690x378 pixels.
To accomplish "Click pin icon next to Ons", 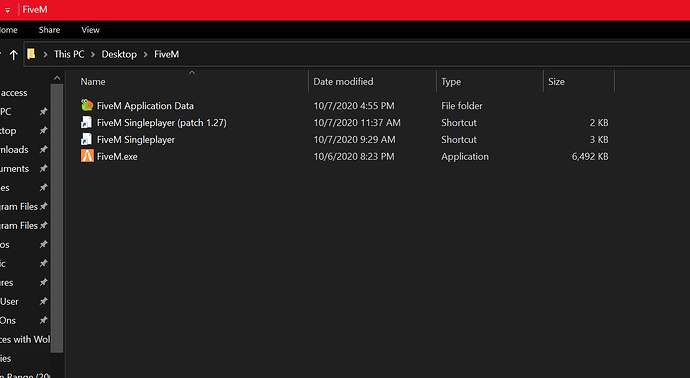I will [x=43, y=320].
